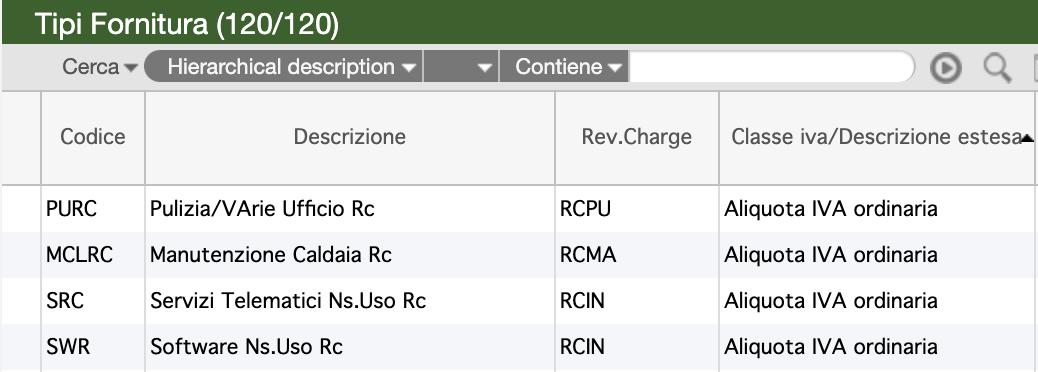Sort by the Descrizione column header

350,137
